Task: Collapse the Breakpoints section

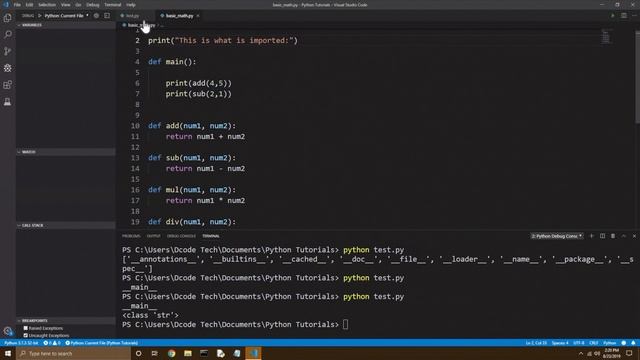Action: click(66, 321)
